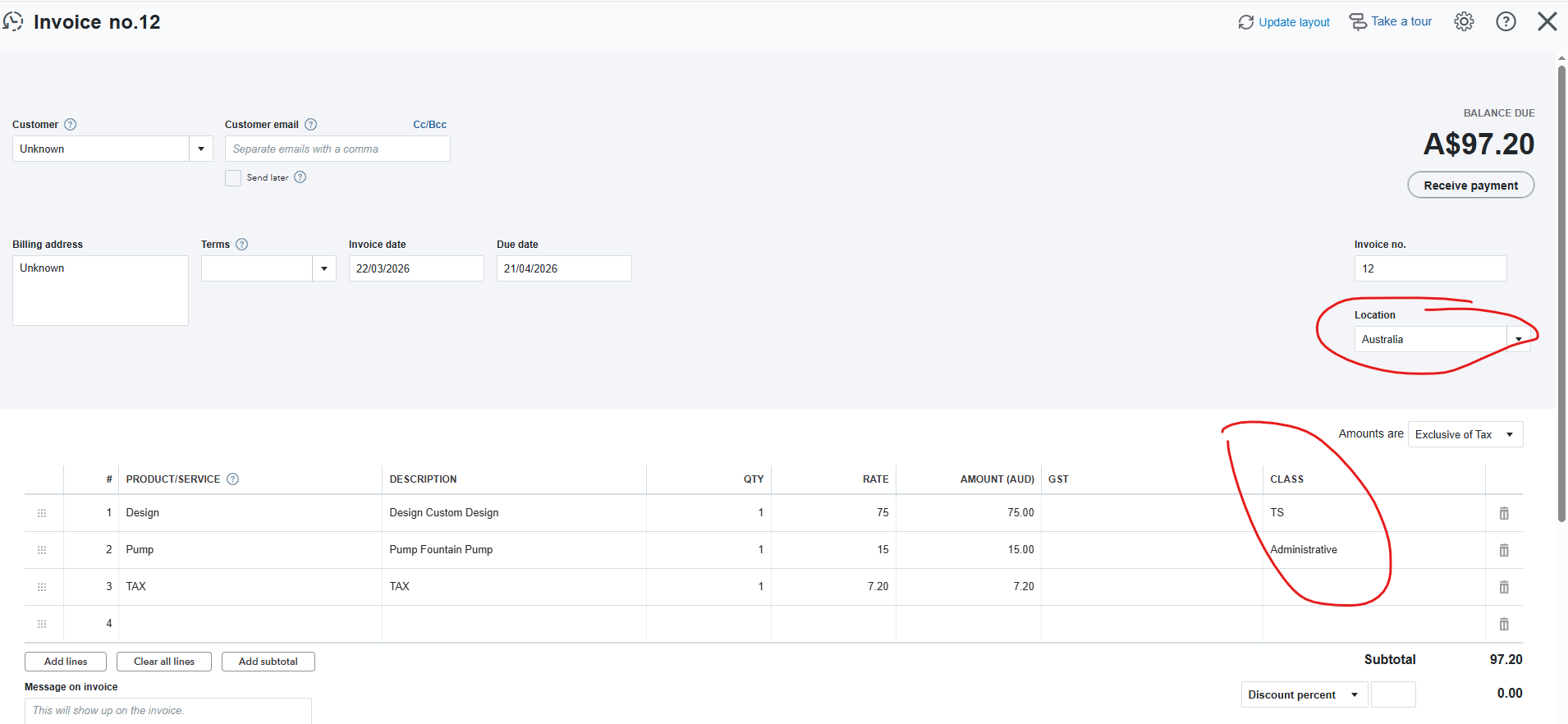Click the Update layout refresh icon
The height and width of the screenshot is (724, 1568).
pos(1246,22)
